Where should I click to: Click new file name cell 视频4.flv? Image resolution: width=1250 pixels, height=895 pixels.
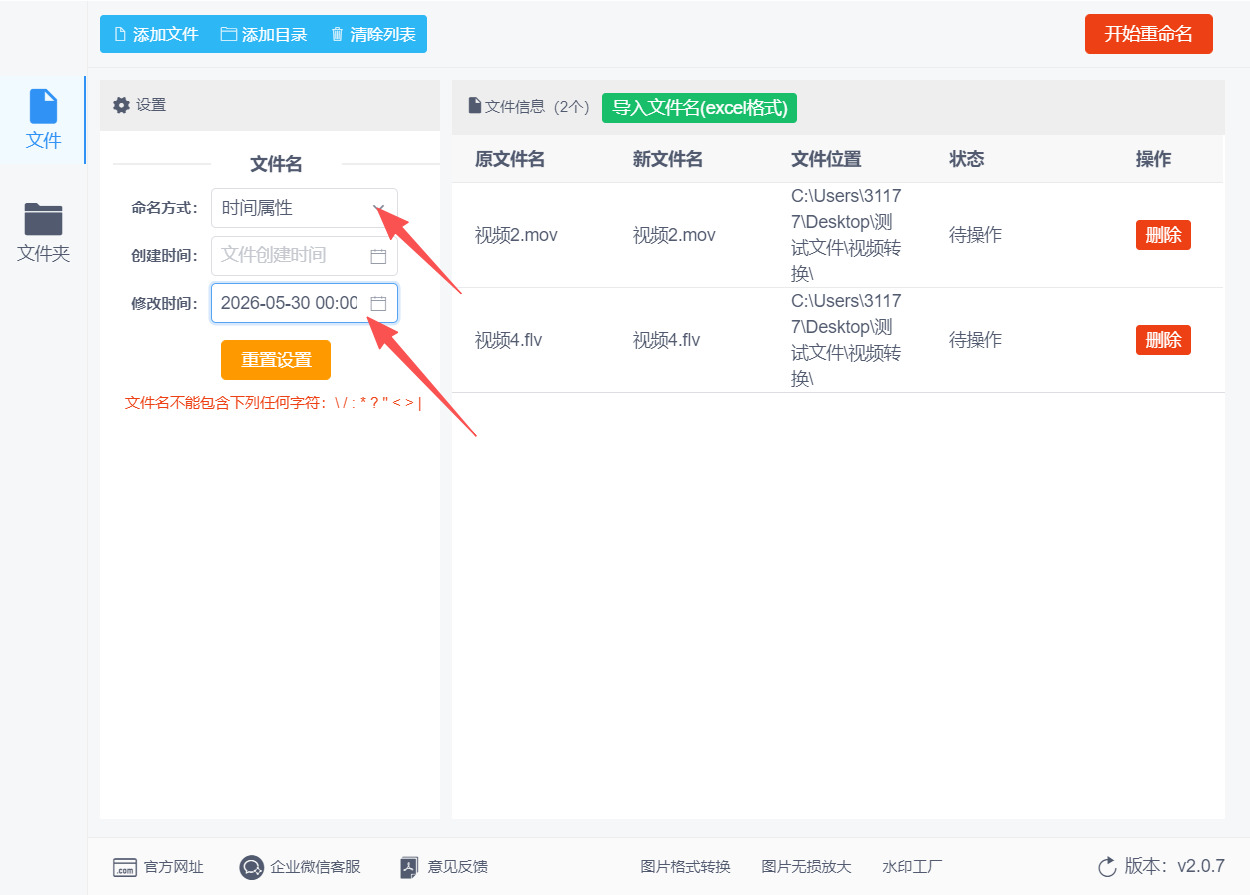[666, 340]
